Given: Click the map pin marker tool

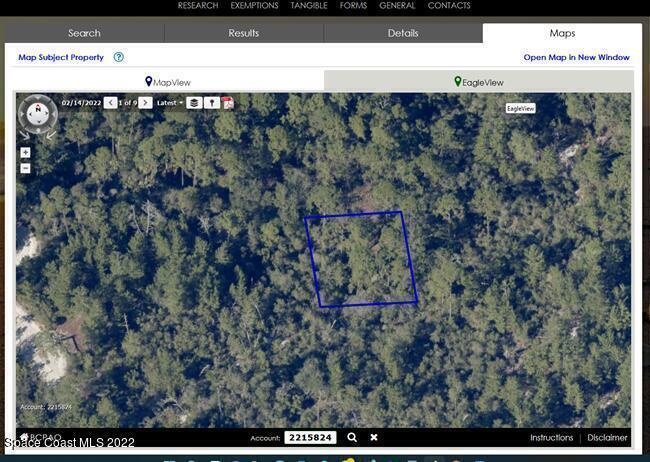Looking at the screenshot, I should coord(211,103).
